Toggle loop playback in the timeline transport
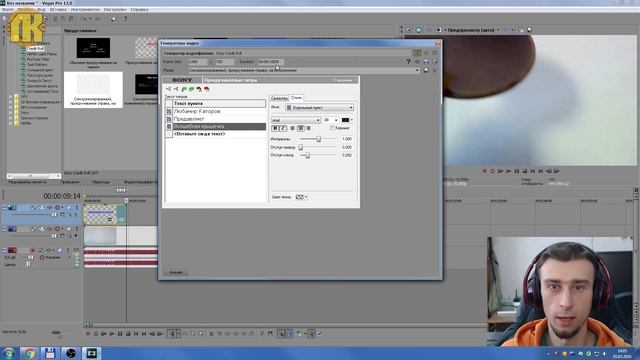This screenshot has width=640, height=360. pyautogui.click(x=96, y=334)
